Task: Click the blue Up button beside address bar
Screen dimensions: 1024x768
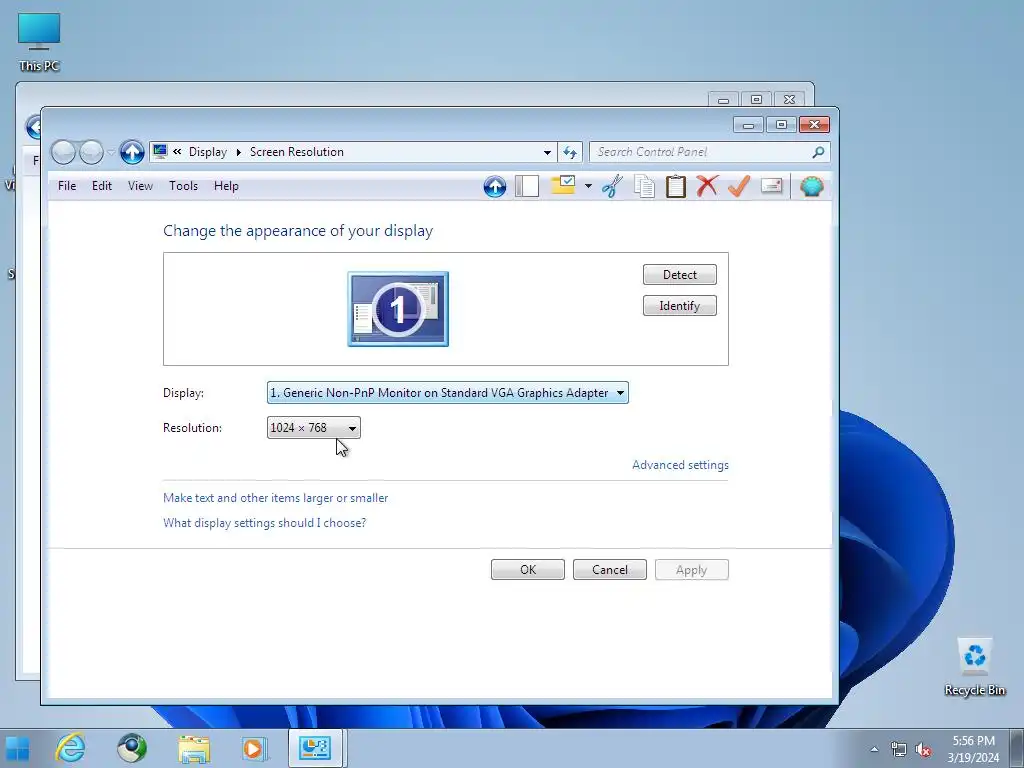Action: click(132, 152)
